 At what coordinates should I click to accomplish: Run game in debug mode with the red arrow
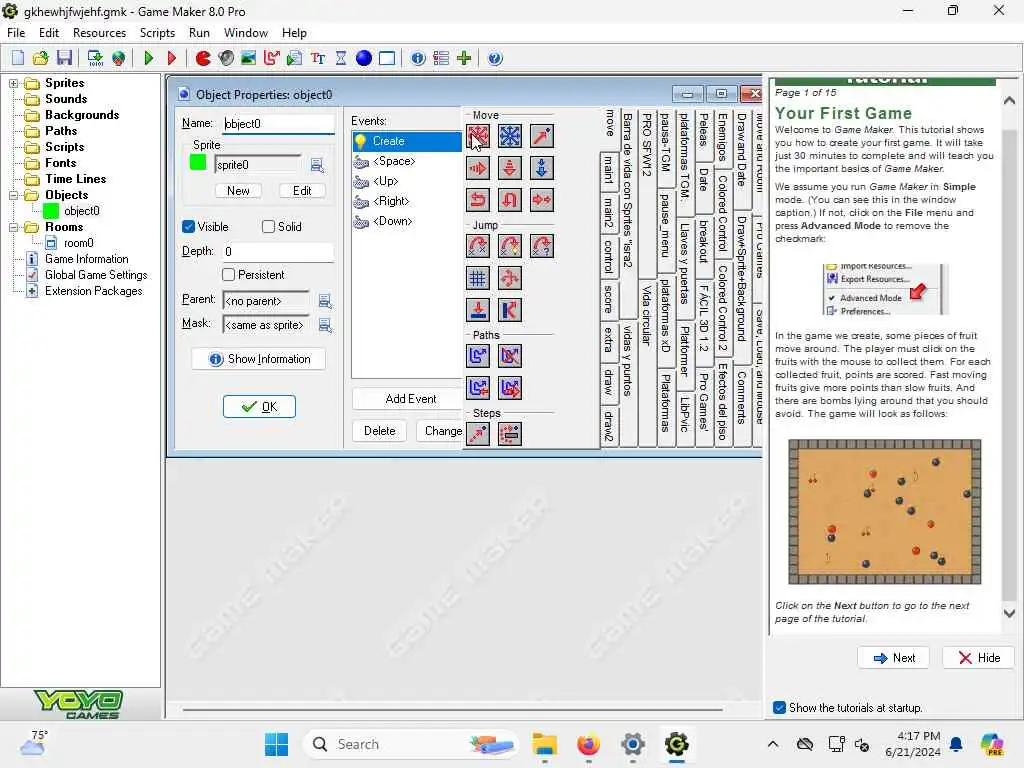pyautogui.click(x=172, y=58)
